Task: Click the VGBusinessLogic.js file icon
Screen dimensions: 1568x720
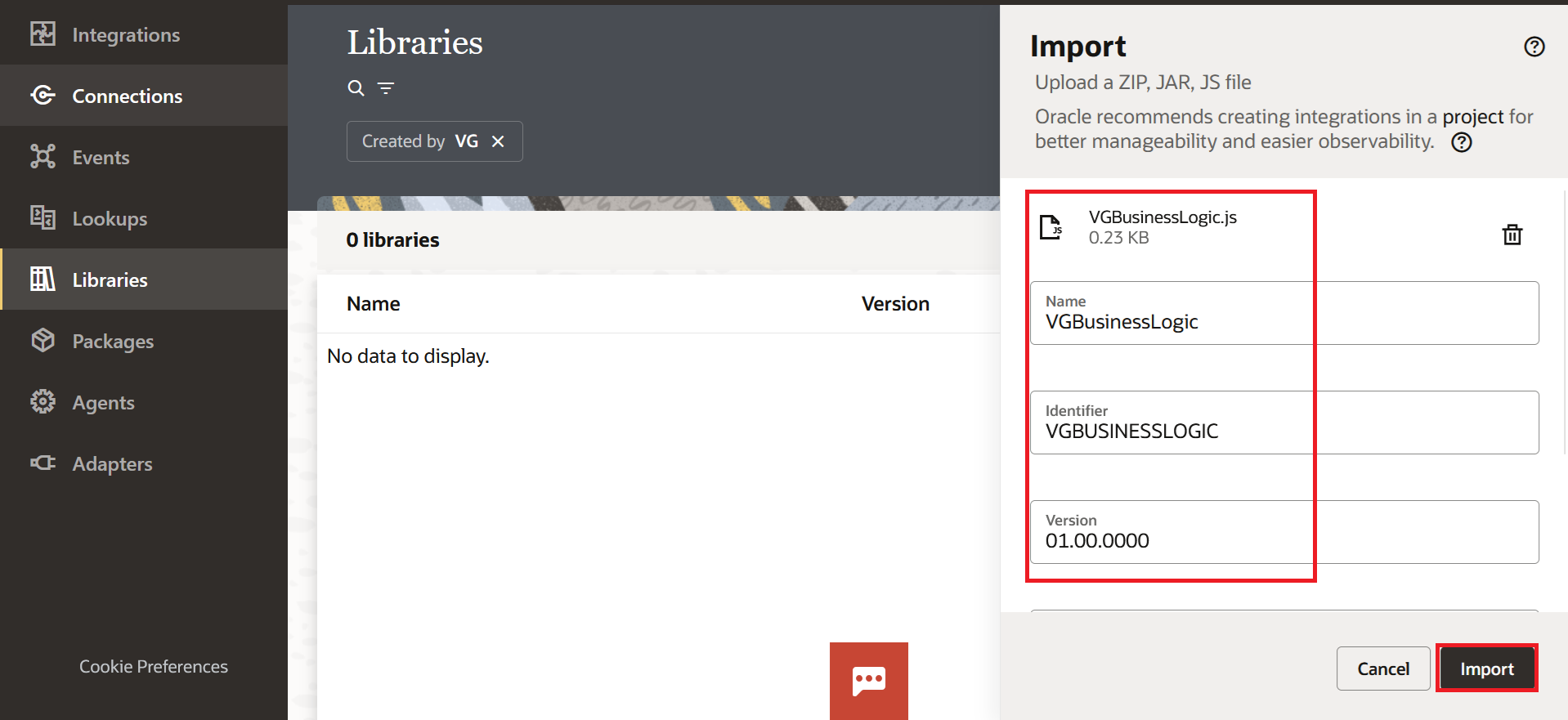Action: (x=1051, y=227)
